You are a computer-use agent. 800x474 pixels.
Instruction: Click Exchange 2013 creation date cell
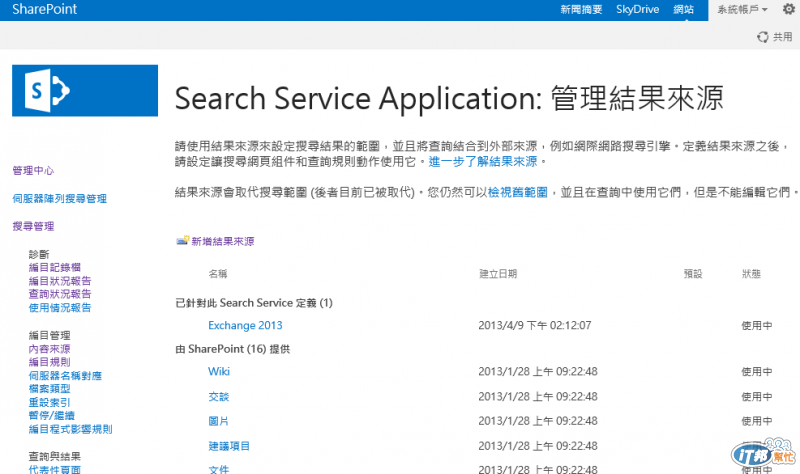535,326
